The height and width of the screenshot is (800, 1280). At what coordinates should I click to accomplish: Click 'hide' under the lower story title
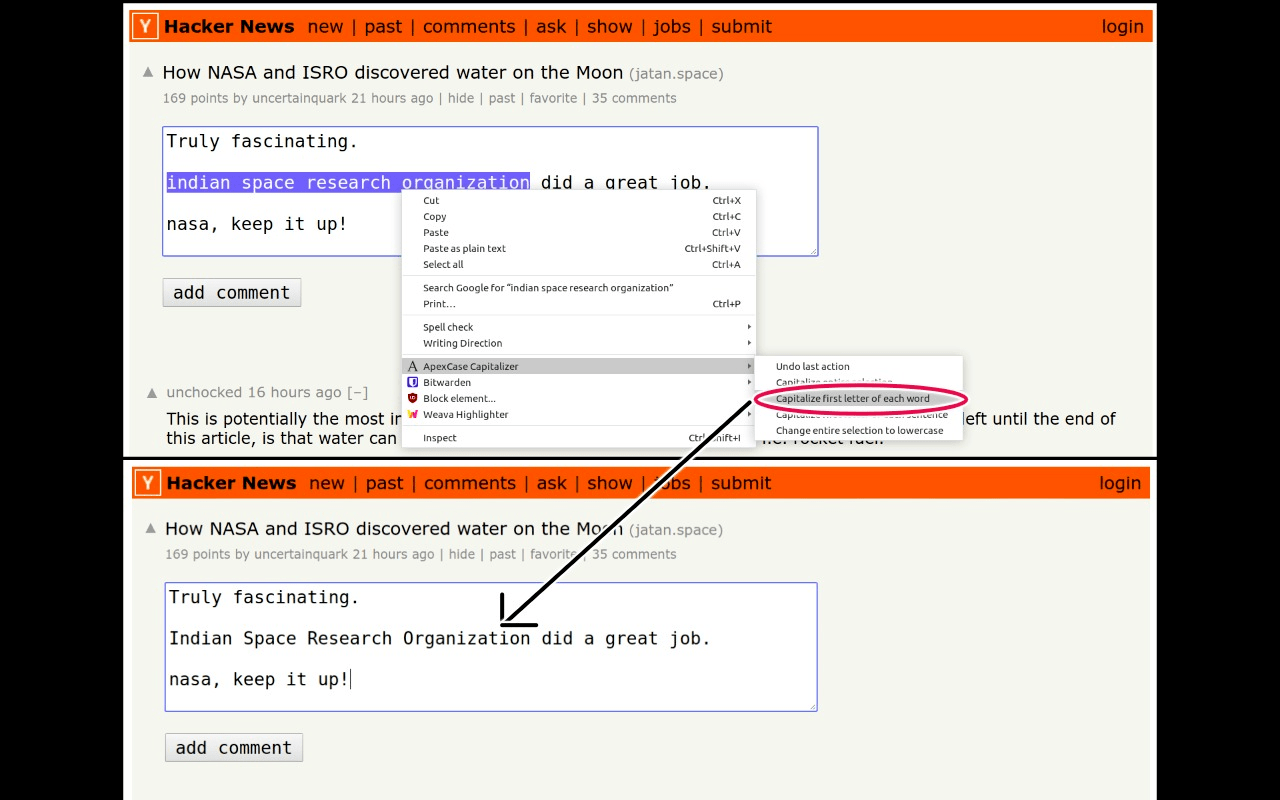(x=462, y=554)
